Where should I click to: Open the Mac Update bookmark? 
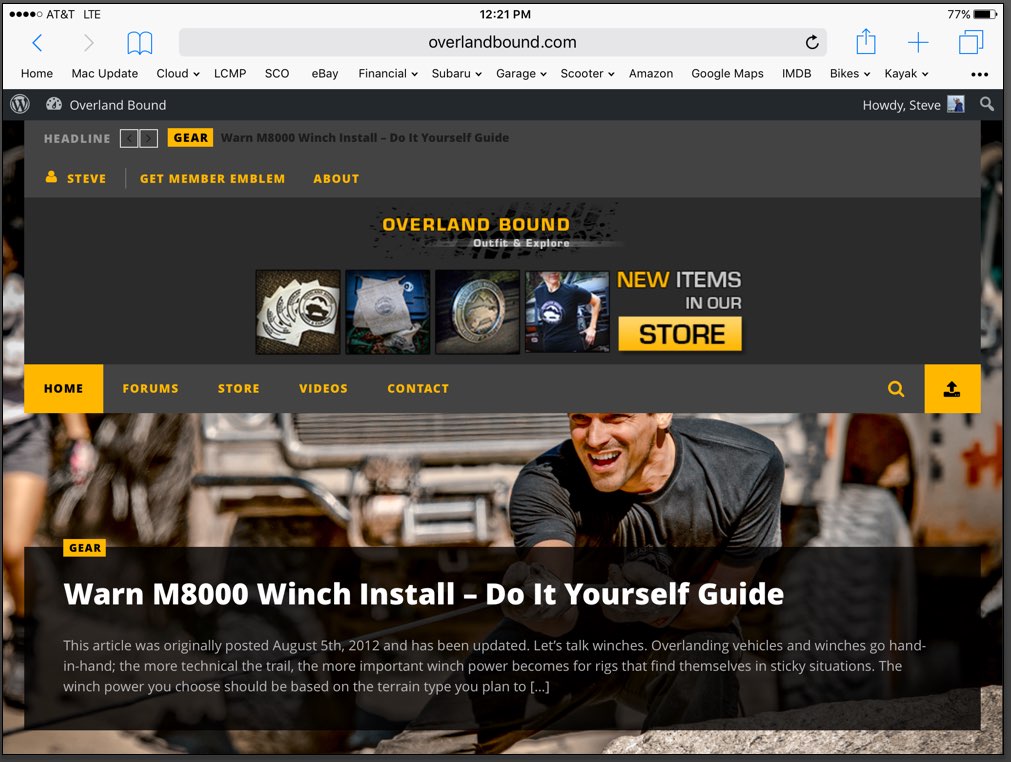104,74
